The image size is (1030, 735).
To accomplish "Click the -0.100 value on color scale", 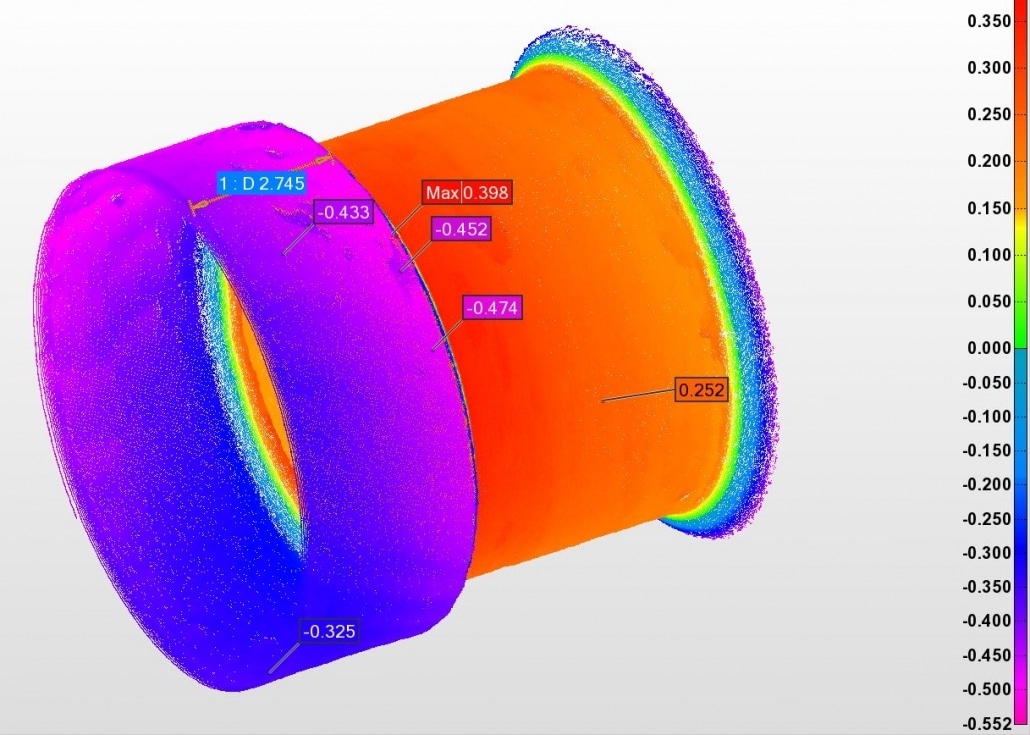I will coord(987,416).
